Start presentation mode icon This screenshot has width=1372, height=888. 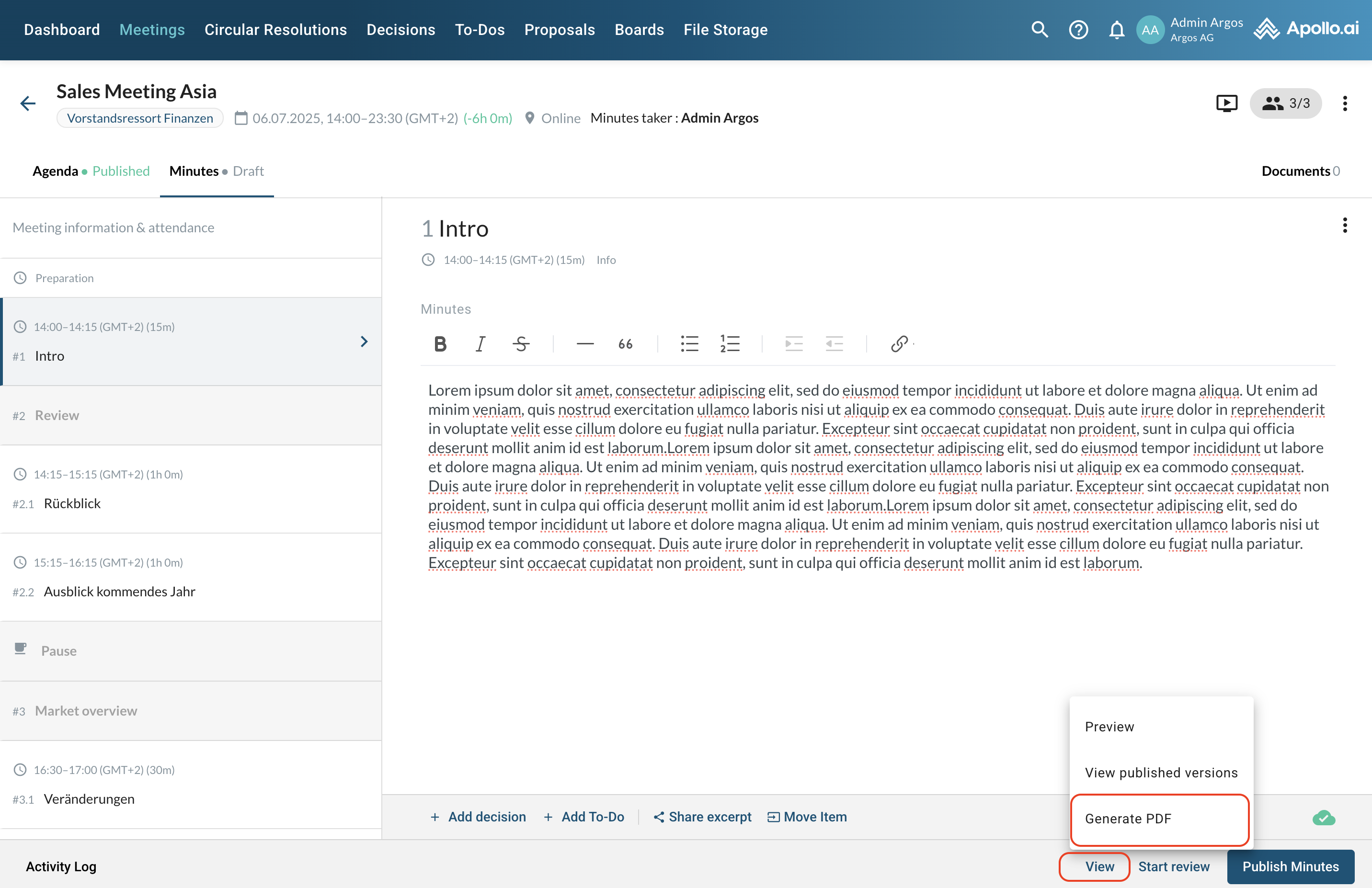[1226, 103]
